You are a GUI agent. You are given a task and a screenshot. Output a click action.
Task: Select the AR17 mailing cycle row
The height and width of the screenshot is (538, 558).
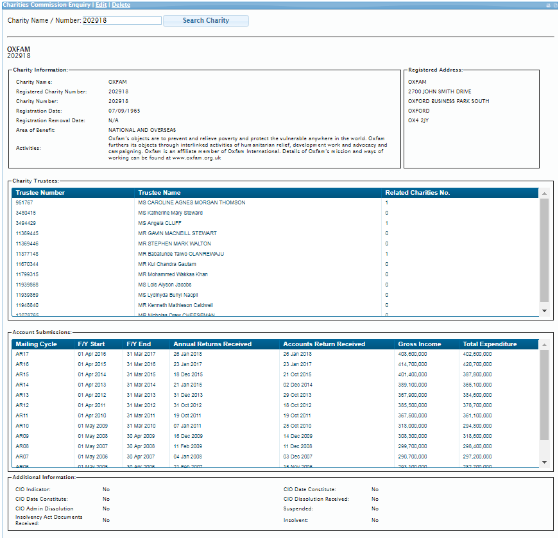(275, 354)
